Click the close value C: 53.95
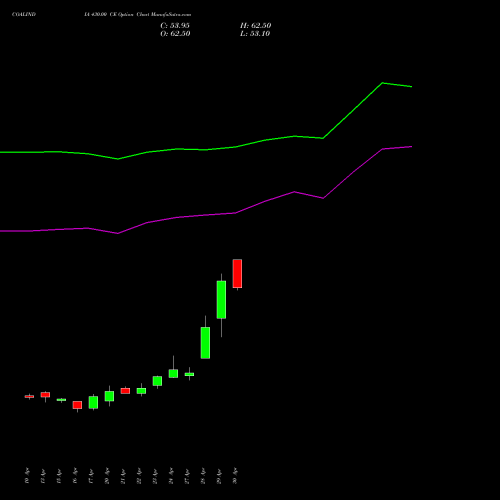 [x=175, y=26]
